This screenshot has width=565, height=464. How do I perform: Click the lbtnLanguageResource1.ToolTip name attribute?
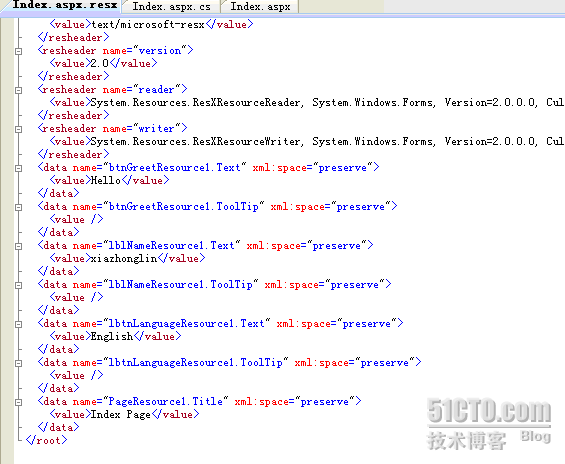pos(196,362)
